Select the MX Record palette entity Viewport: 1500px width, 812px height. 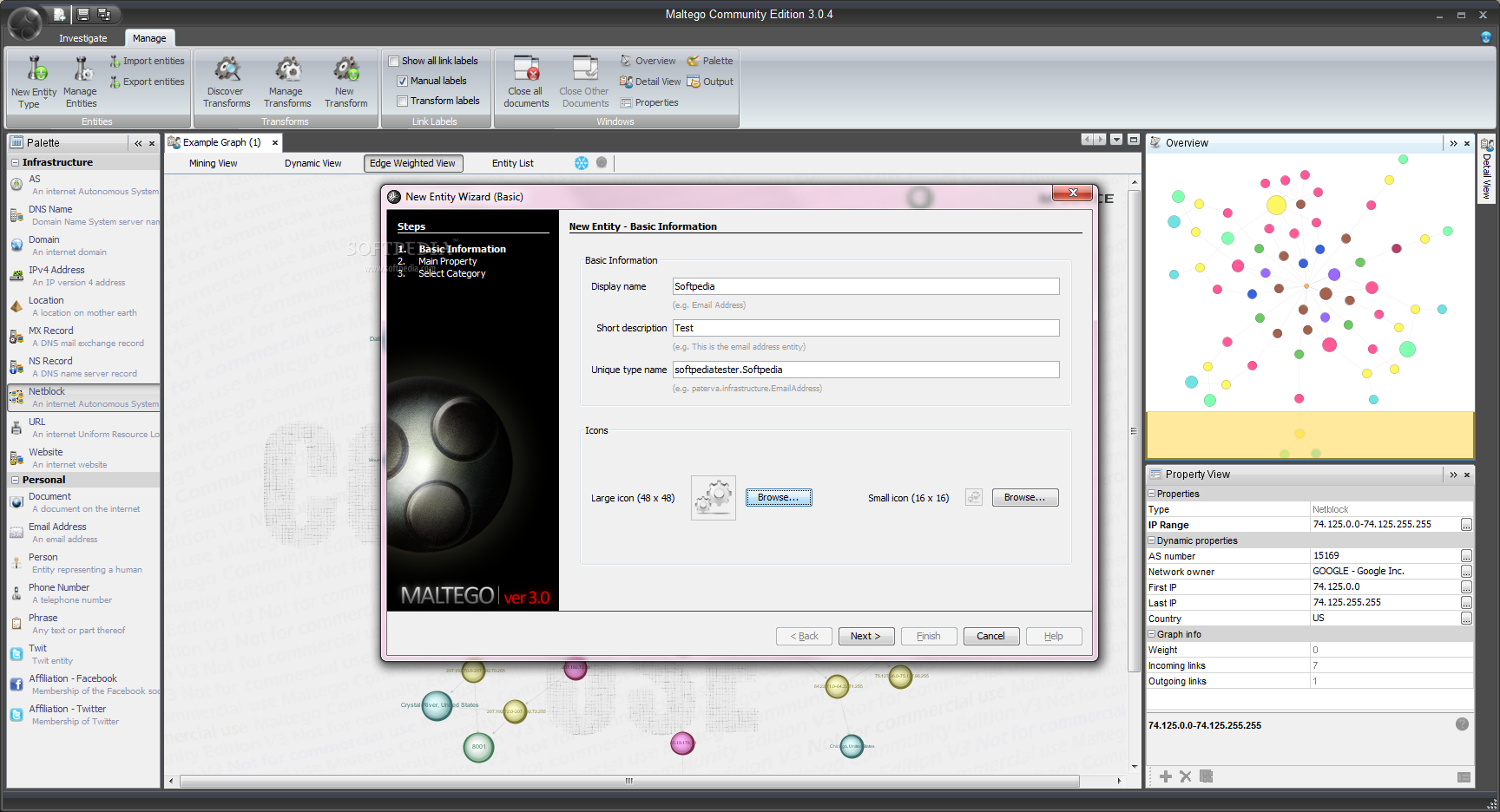point(83,337)
